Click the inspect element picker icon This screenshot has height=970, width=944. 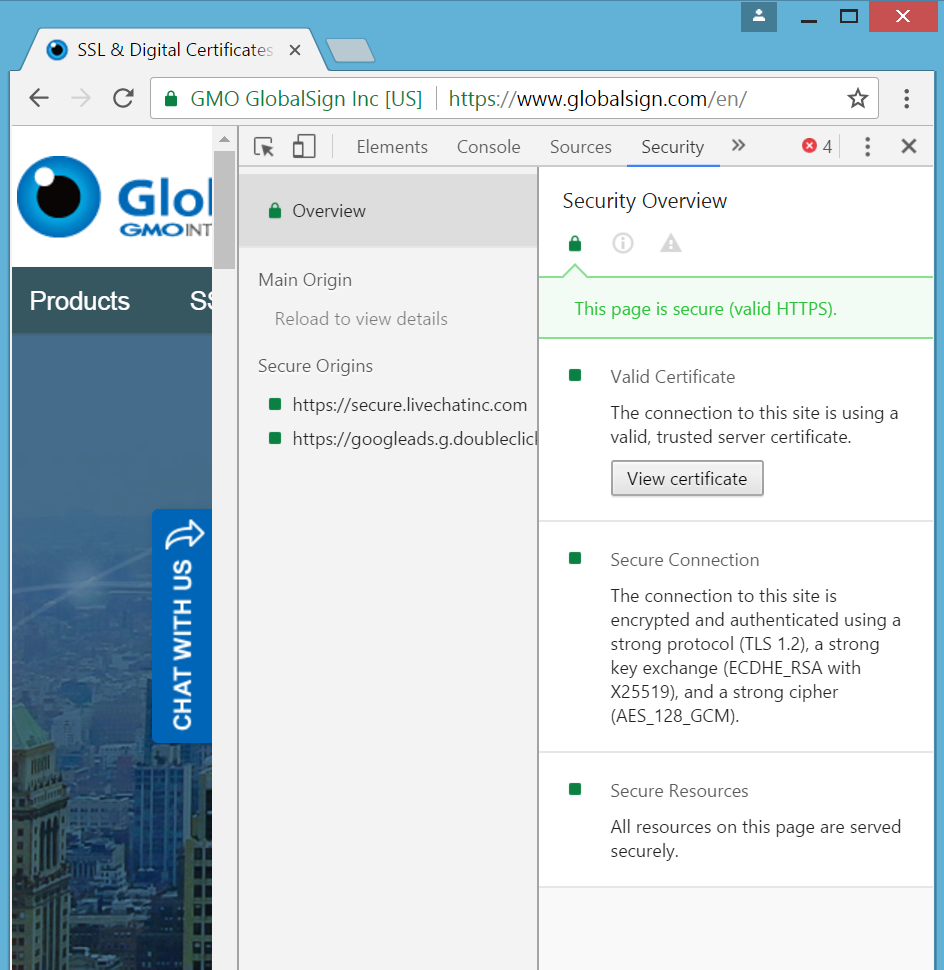[264, 147]
